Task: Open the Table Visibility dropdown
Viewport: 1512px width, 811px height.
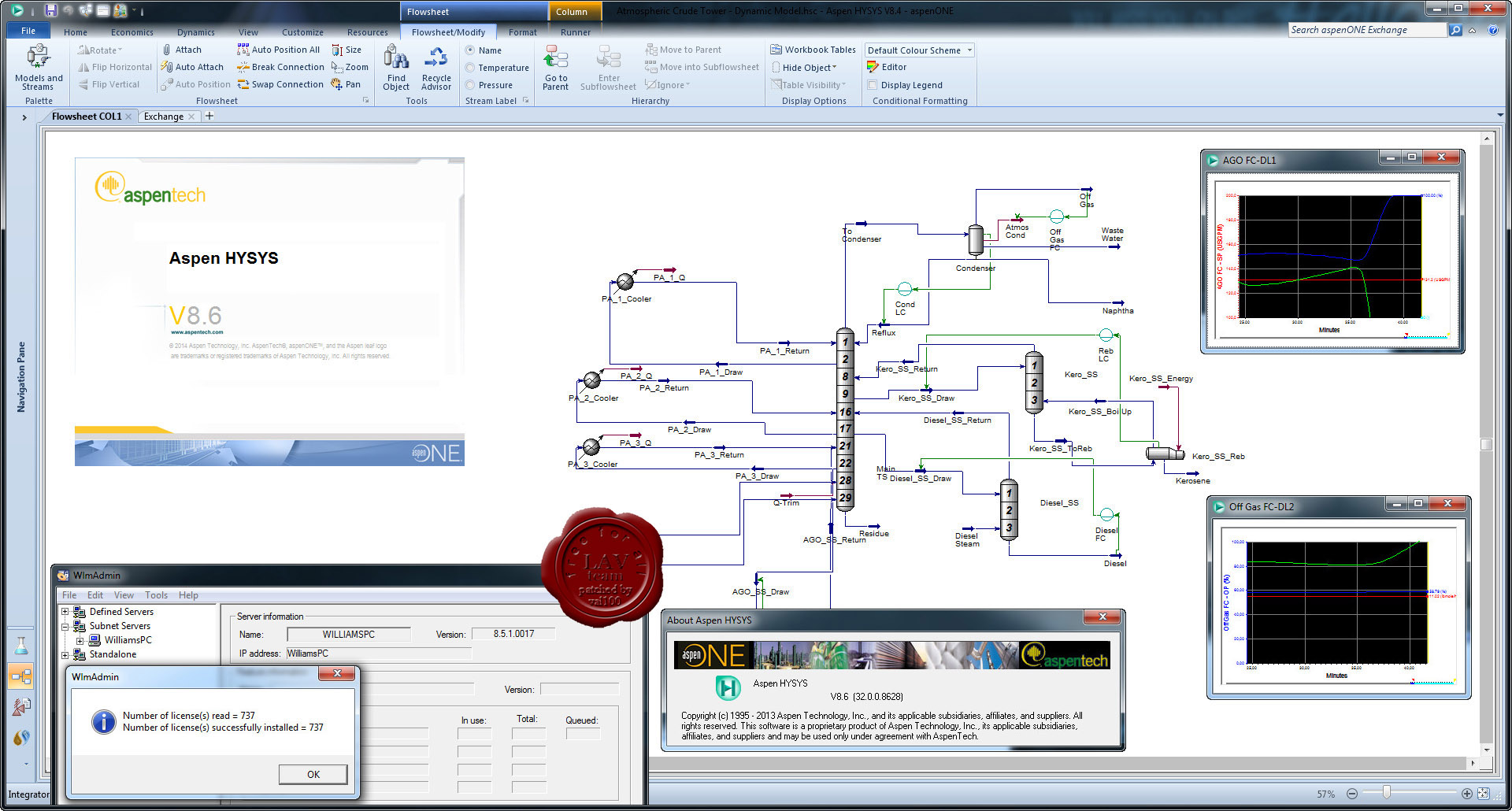Action: 809,85
